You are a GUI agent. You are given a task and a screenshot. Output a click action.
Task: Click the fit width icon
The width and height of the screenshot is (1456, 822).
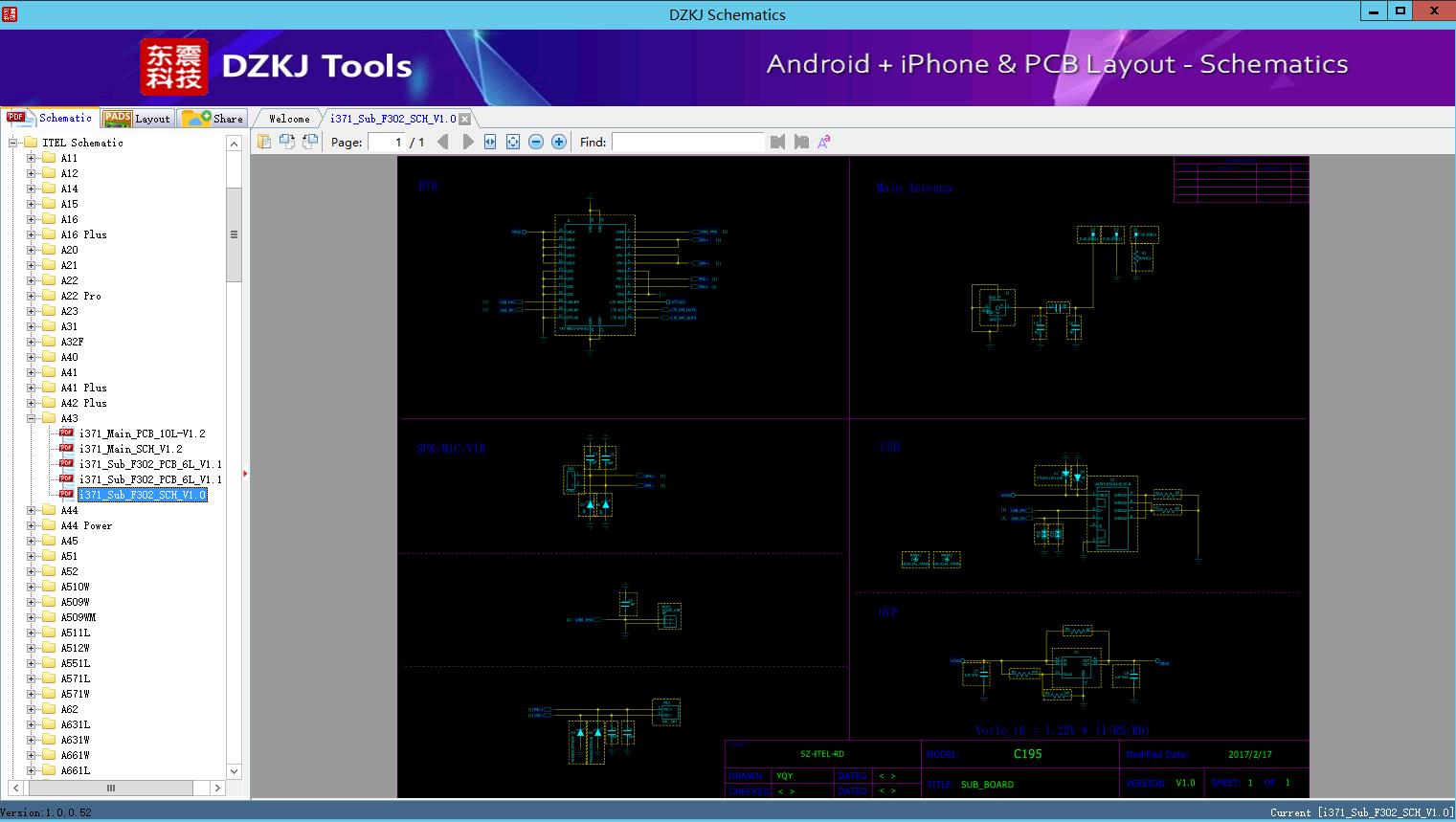coord(490,142)
